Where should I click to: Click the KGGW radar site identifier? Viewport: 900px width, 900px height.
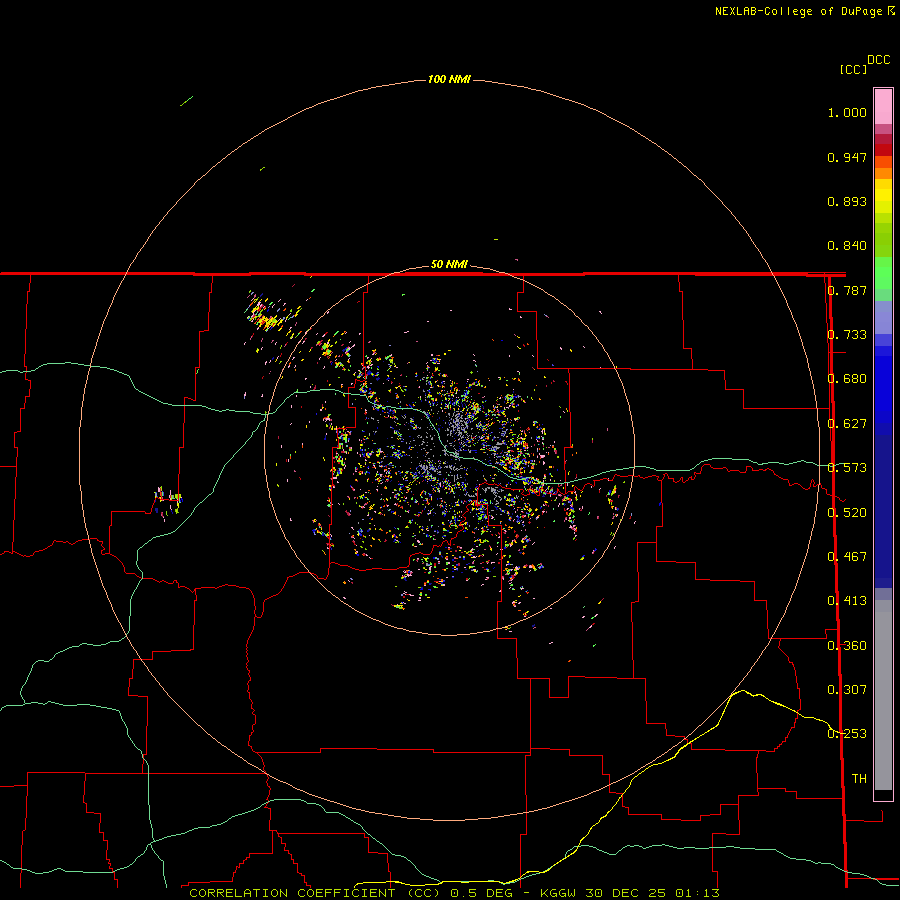point(559,893)
